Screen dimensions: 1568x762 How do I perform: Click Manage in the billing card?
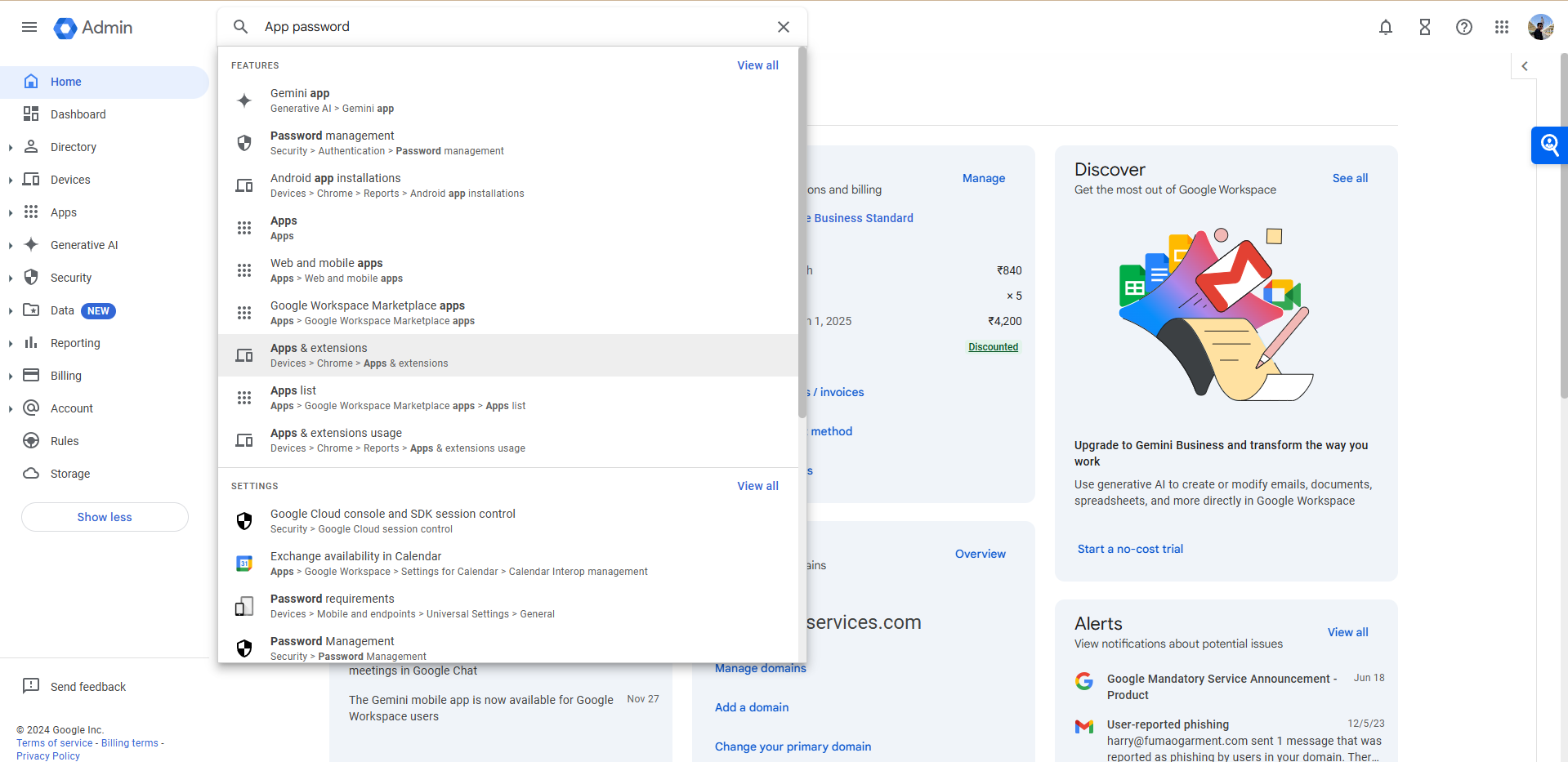[x=984, y=178]
